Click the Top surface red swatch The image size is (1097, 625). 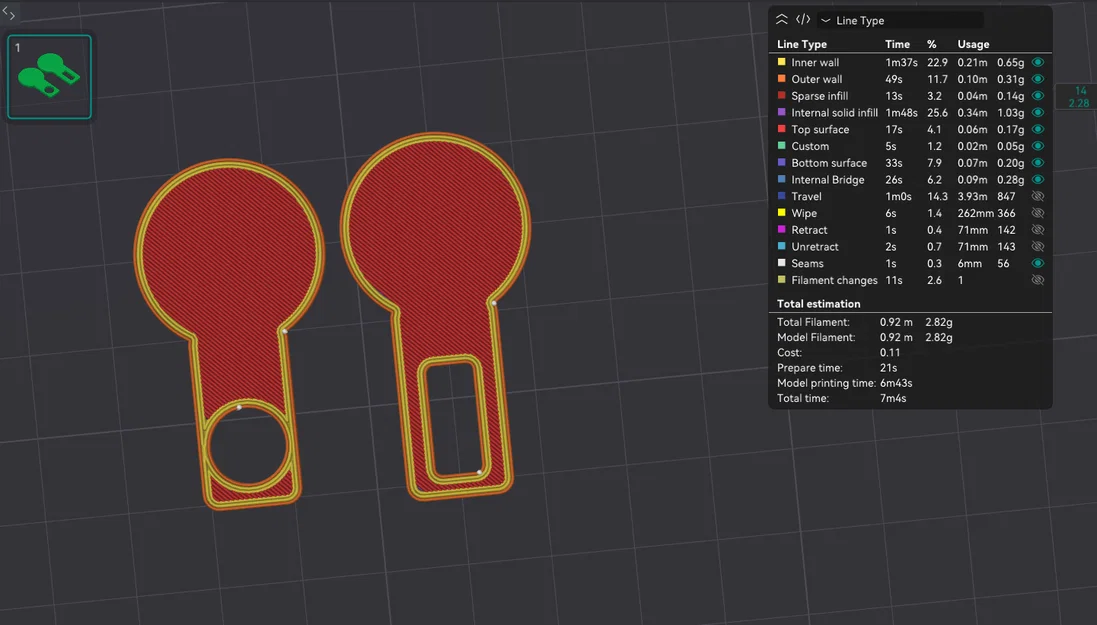pyautogui.click(x=781, y=129)
